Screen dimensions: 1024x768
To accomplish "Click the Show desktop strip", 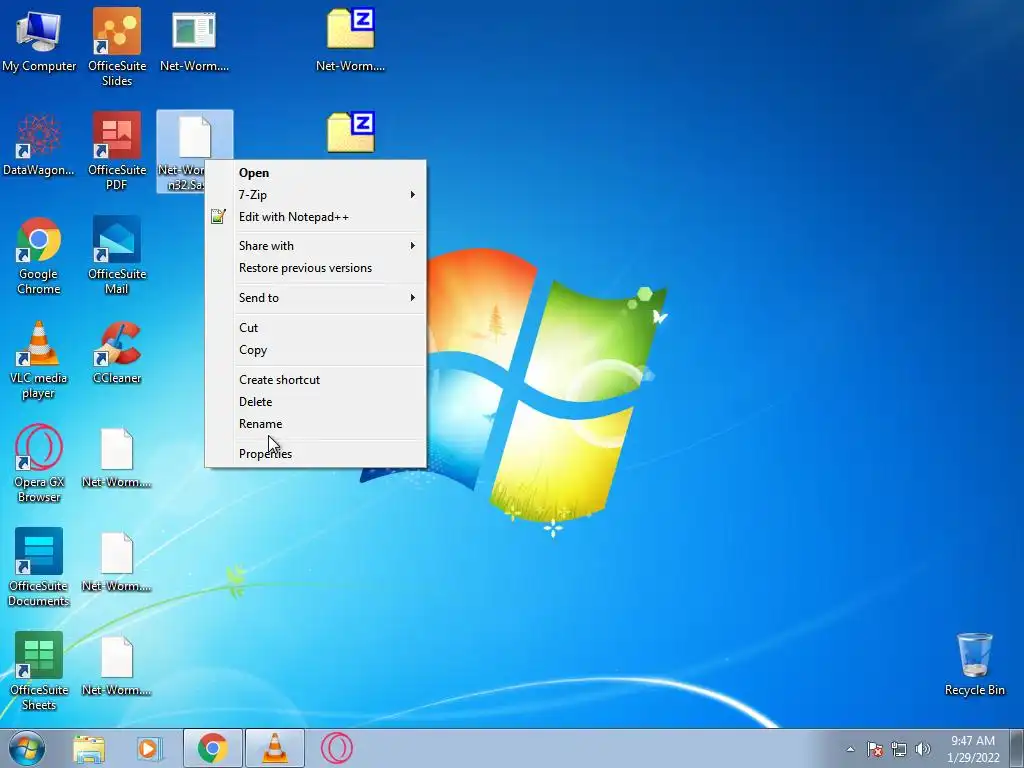I will pyautogui.click(x=1017, y=748).
